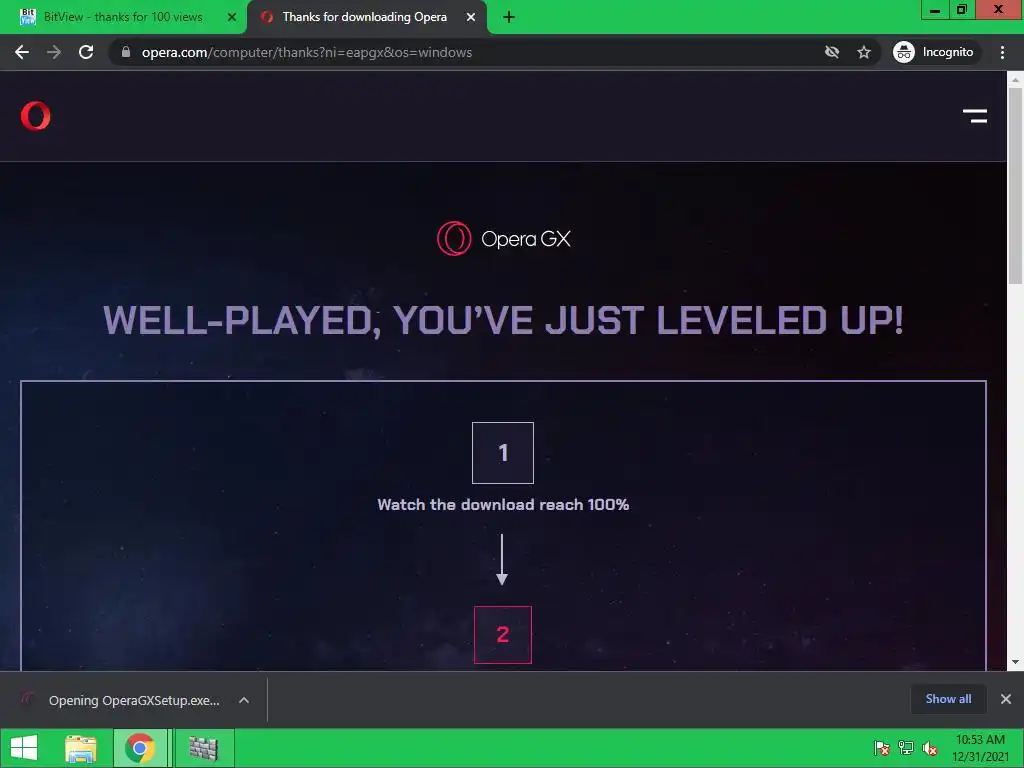Click the address bar URL
Screen dimensions: 1024x768
click(x=307, y=52)
